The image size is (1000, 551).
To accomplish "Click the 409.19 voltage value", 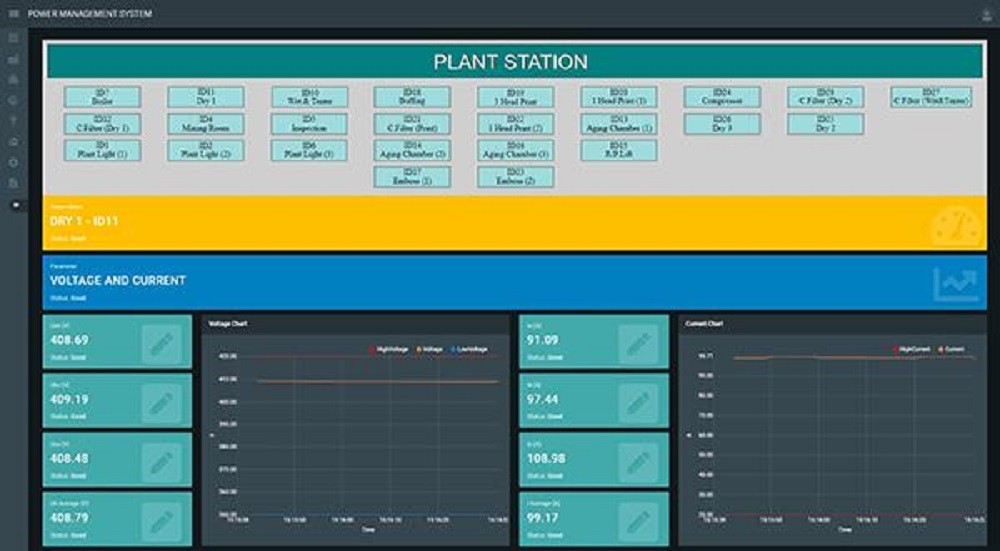I will click(x=70, y=399).
